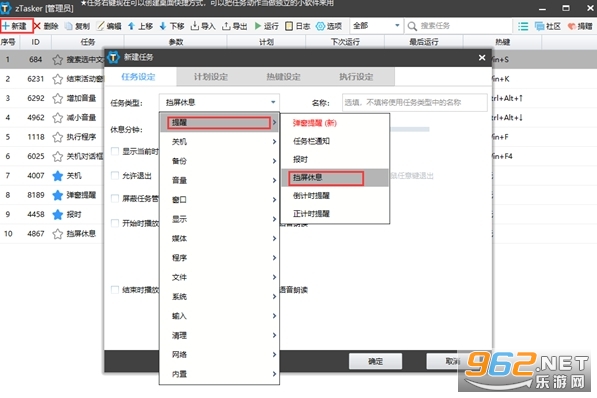Move task up with 上移 arrow
This screenshot has width=597, height=398.
click(131, 26)
